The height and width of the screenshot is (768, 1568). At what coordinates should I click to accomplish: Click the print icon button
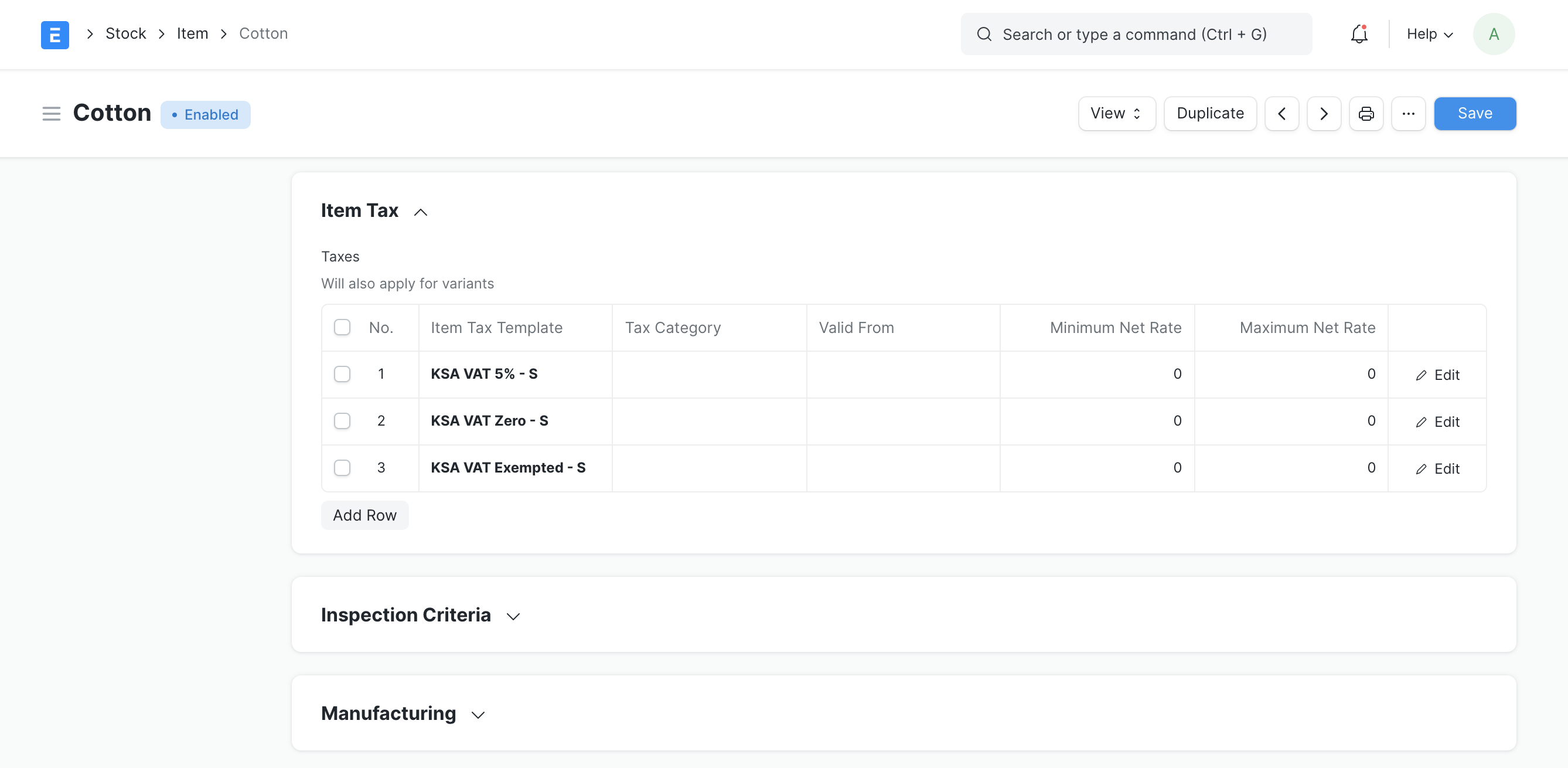pyautogui.click(x=1366, y=114)
